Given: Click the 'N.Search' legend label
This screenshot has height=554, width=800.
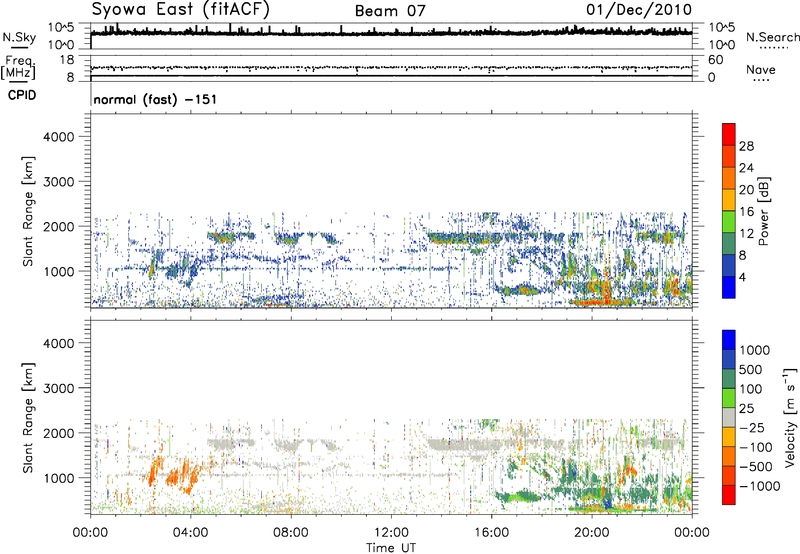Looking at the screenshot, I should tap(772, 37).
